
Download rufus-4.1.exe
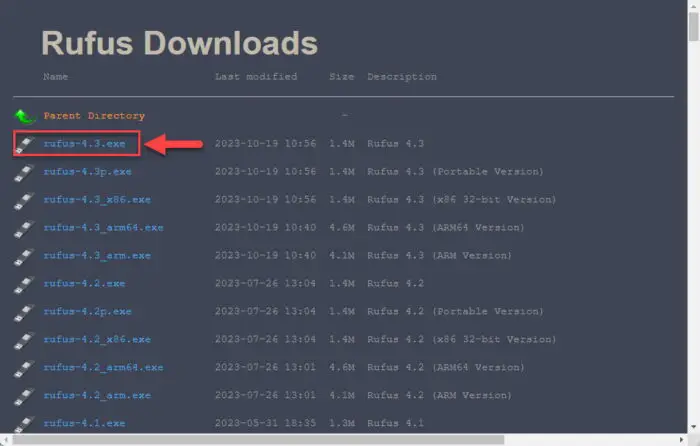pos(84,423)
